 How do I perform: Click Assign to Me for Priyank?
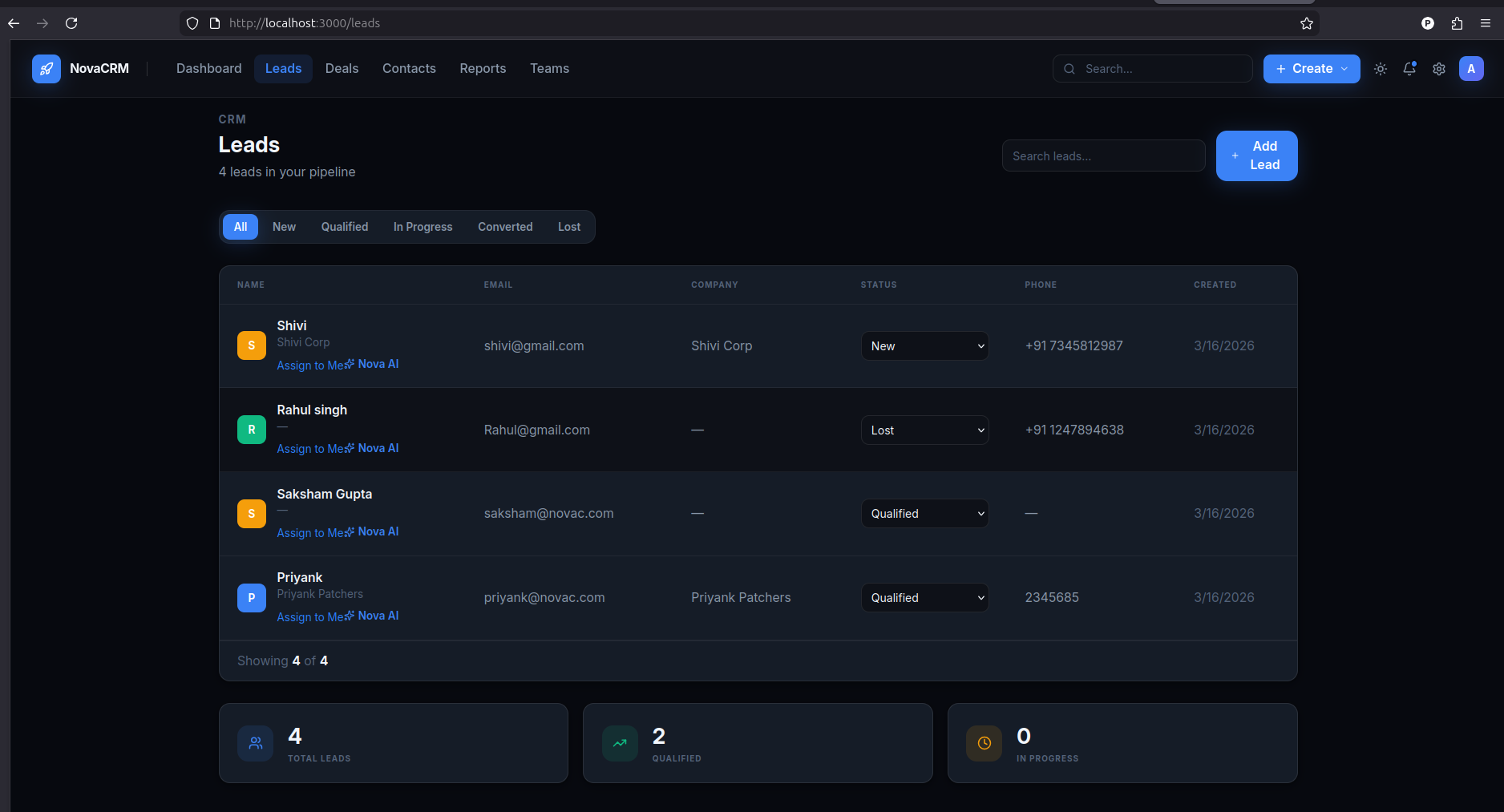click(x=312, y=617)
